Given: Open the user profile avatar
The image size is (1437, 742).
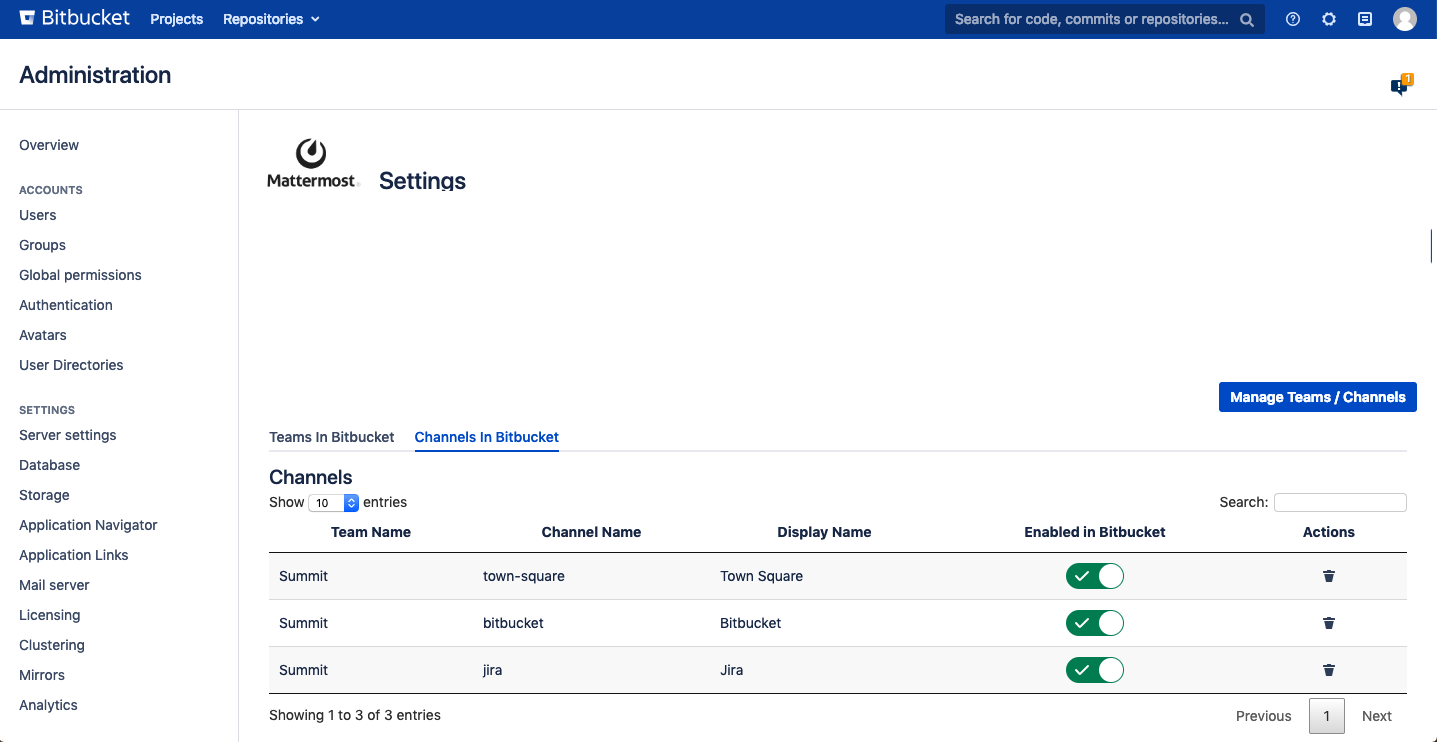Looking at the screenshot, I should point(1405,19).
